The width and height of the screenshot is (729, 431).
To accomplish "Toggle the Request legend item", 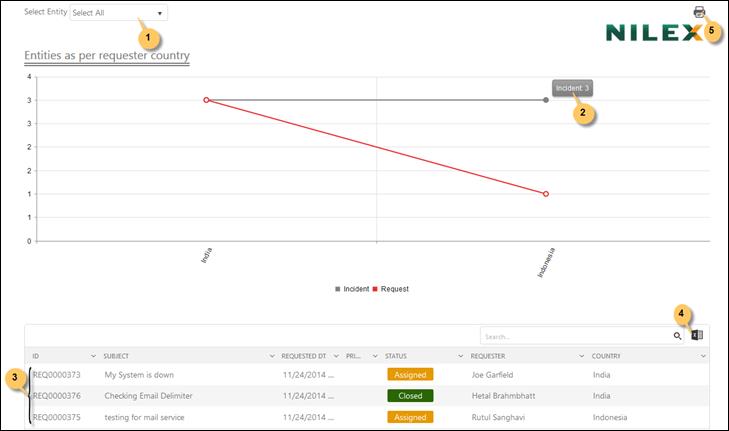I will (x=393, y=289).
